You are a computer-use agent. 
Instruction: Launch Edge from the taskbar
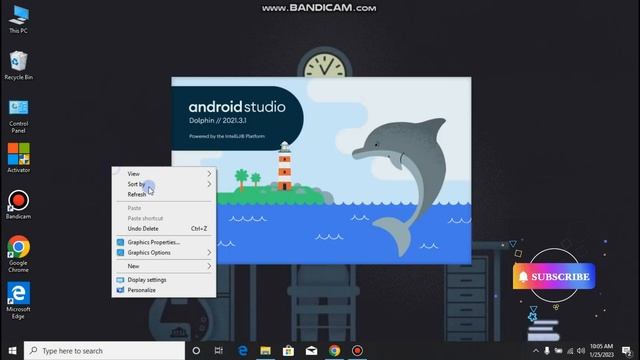pyautogui.click(x=242, y=351)
